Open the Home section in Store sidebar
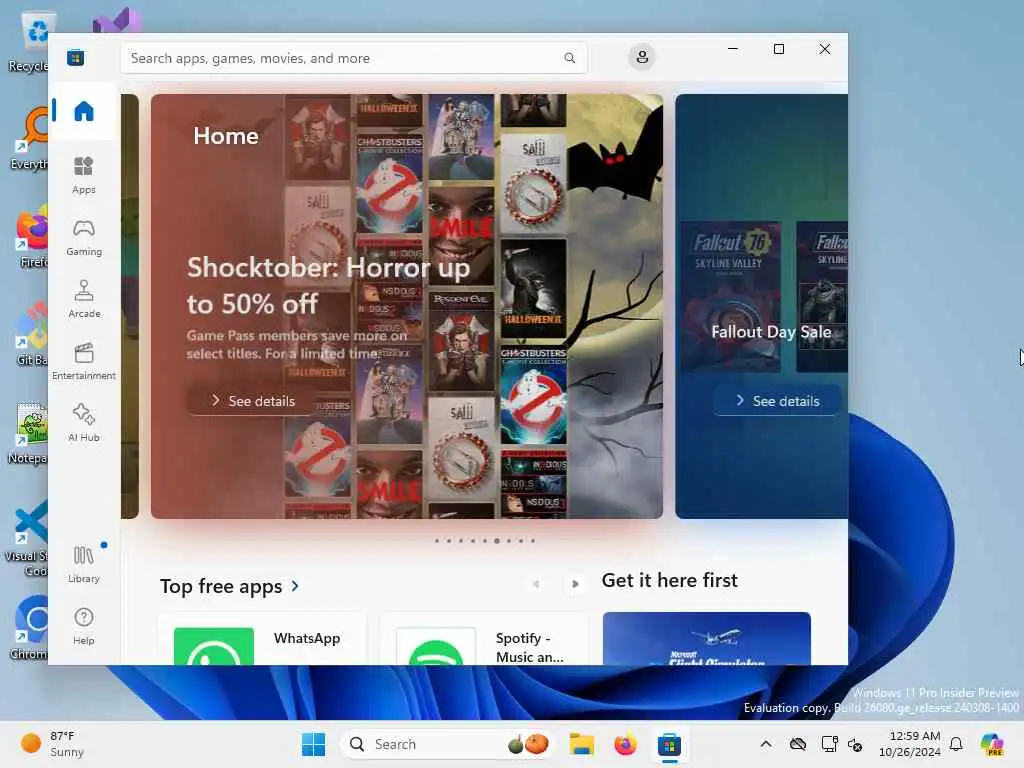Screen dimensions: 1024x768 click(84, 111)
